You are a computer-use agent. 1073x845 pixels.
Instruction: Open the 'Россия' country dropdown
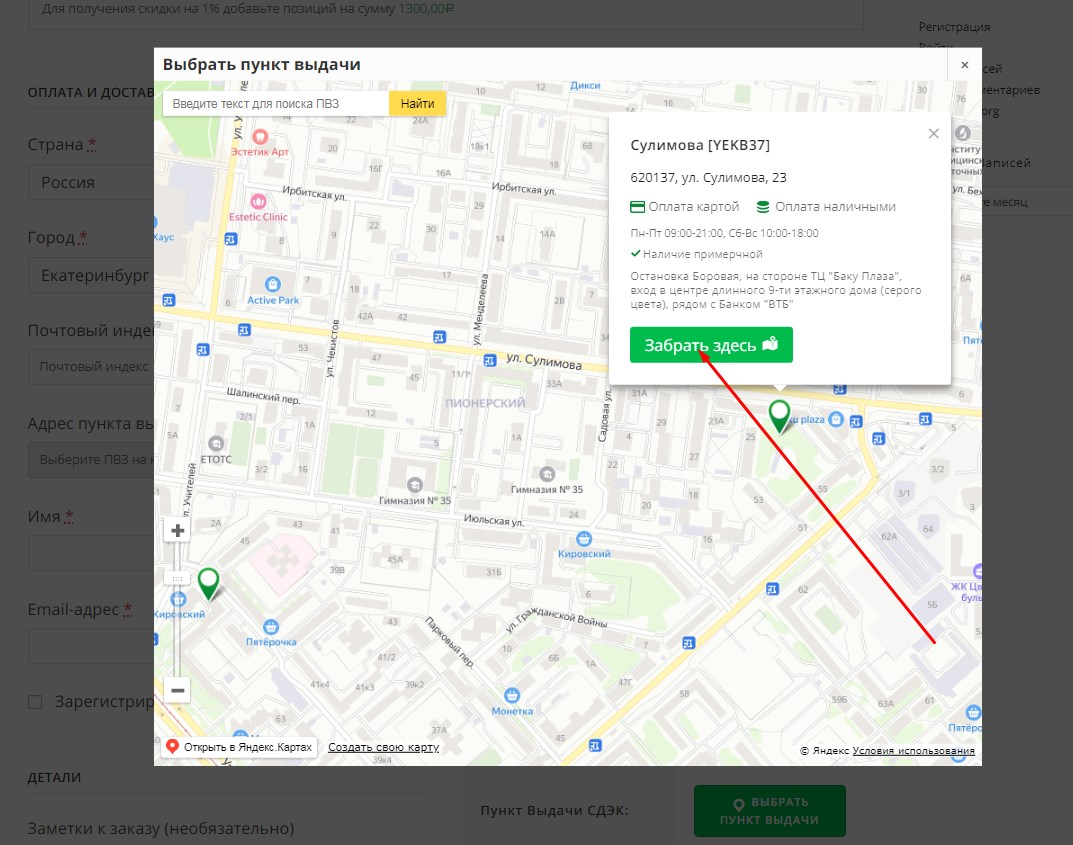click(90, 182)
